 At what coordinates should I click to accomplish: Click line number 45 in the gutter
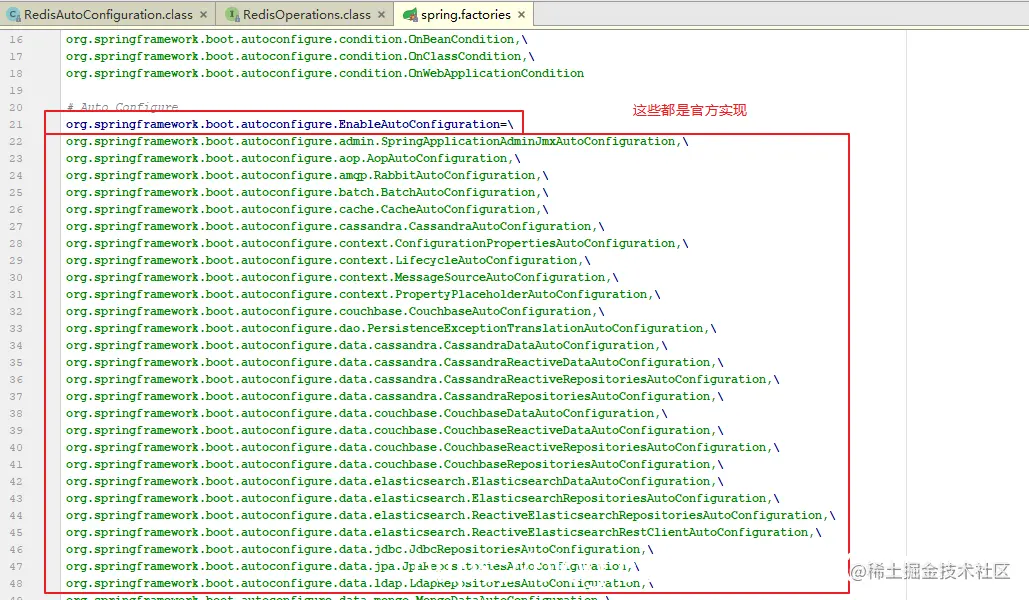[16, 533]
